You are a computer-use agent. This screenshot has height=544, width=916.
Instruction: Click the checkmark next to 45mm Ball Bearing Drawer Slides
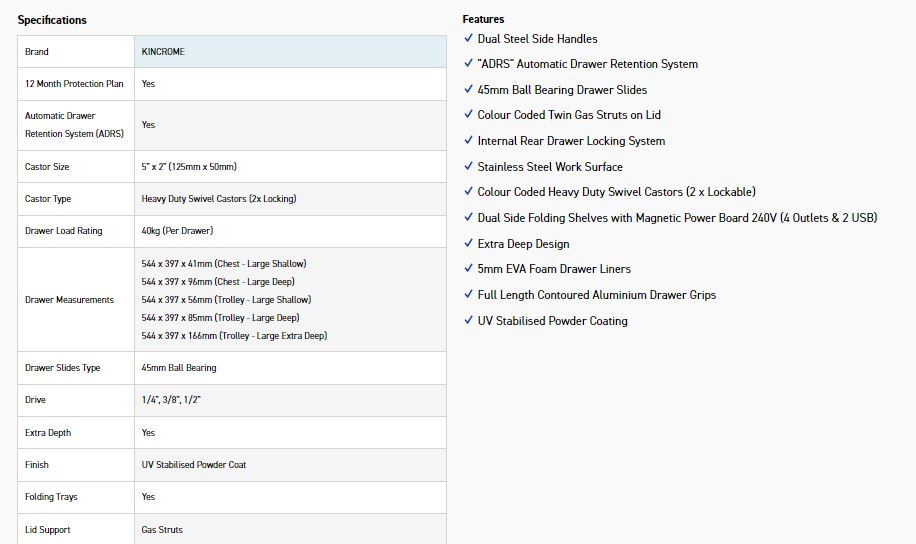[x=468, y=89]
